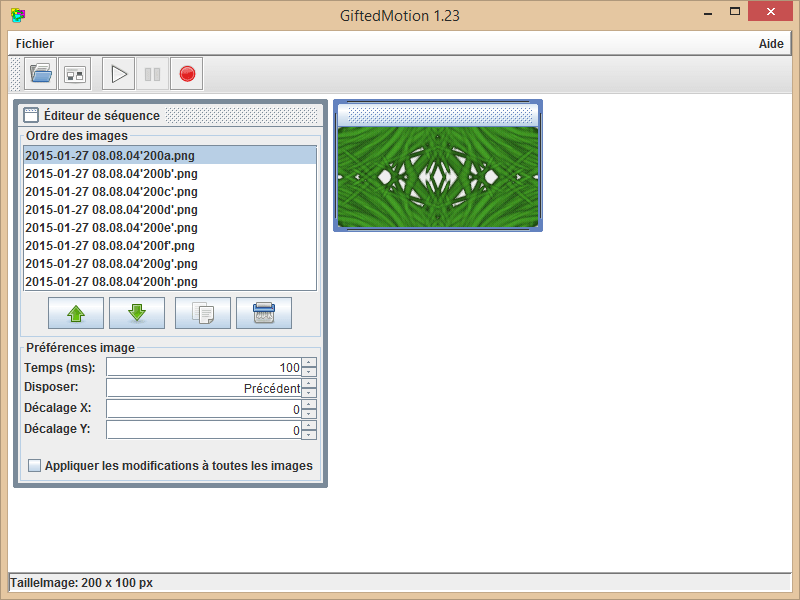Select the 200h'.png frame entry

tap(111, 282)
